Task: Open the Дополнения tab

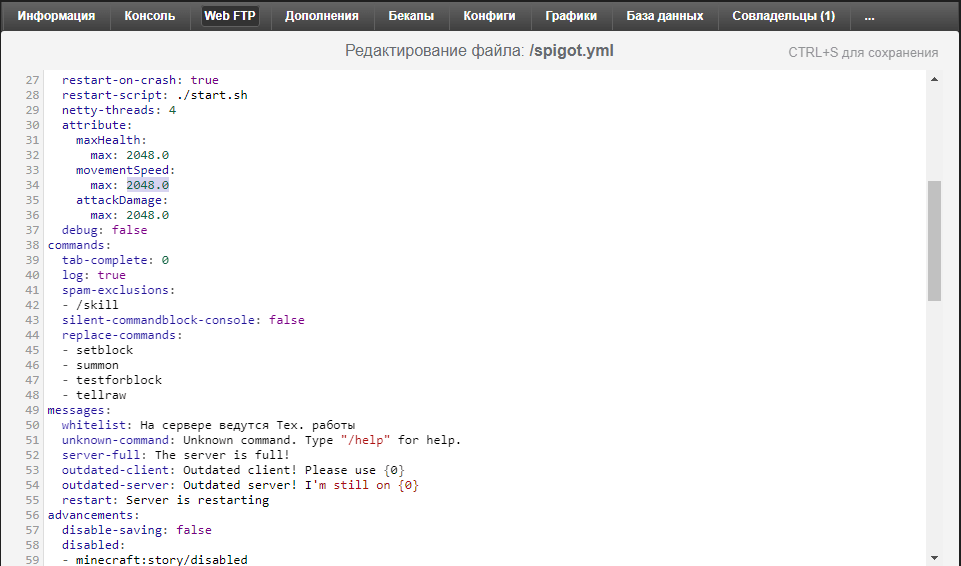Action: 321,16
